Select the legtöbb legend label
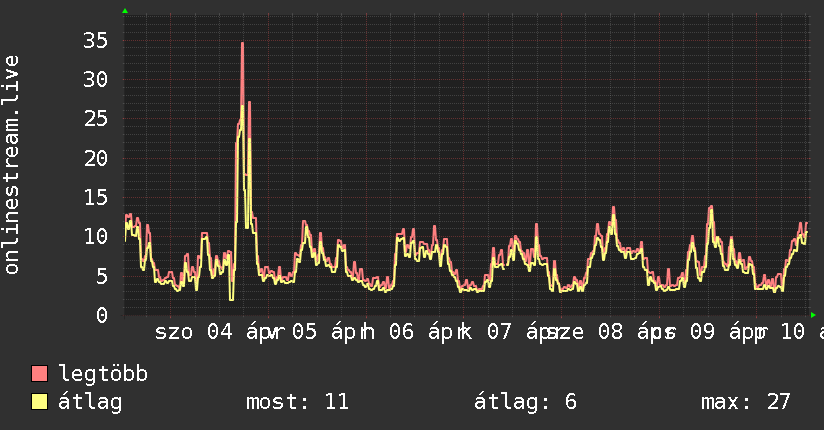Viewport: 824px width, 430px height. coord(103,374)
